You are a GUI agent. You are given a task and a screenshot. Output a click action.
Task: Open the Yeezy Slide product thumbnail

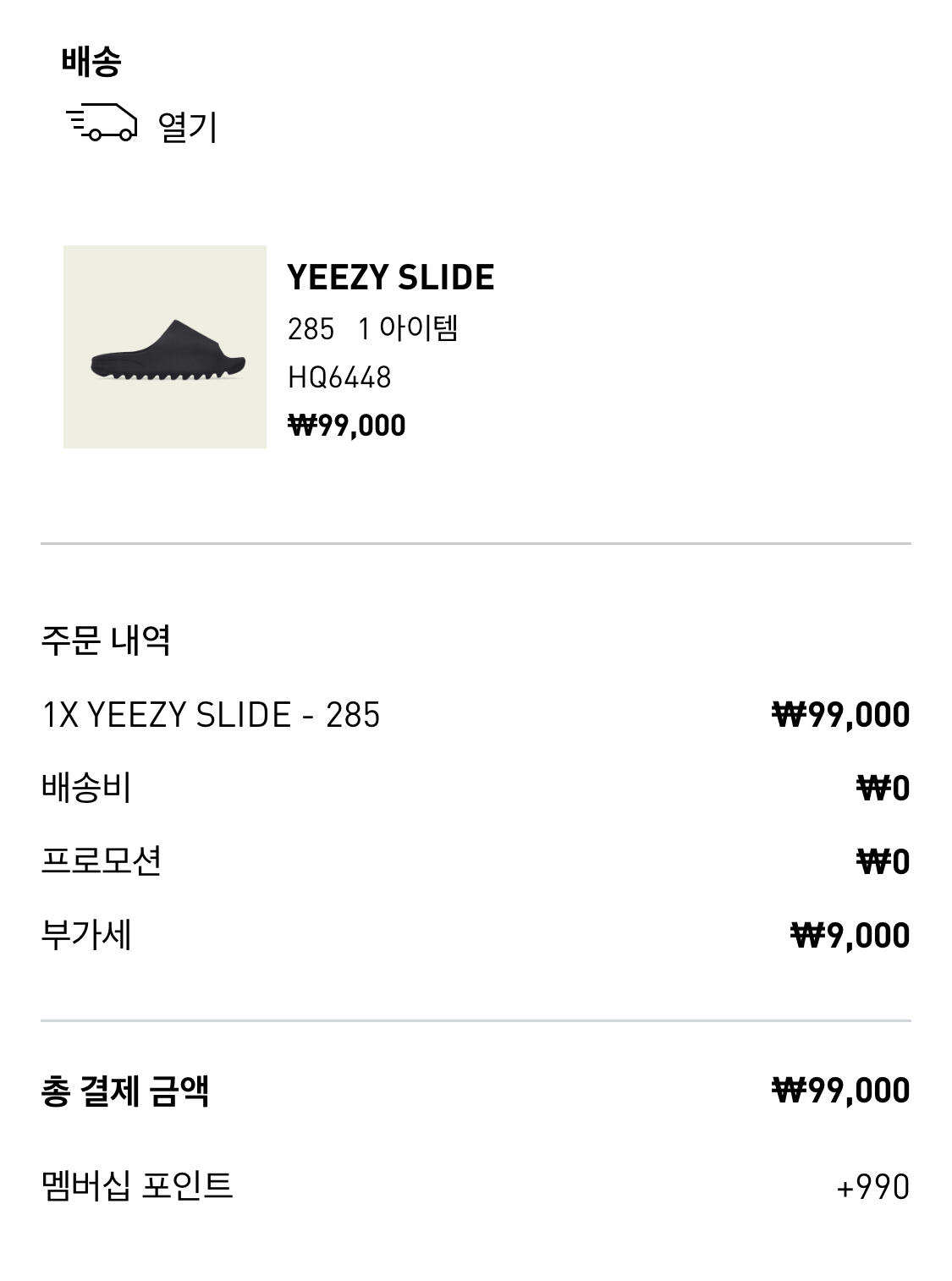tap(165, 347)
